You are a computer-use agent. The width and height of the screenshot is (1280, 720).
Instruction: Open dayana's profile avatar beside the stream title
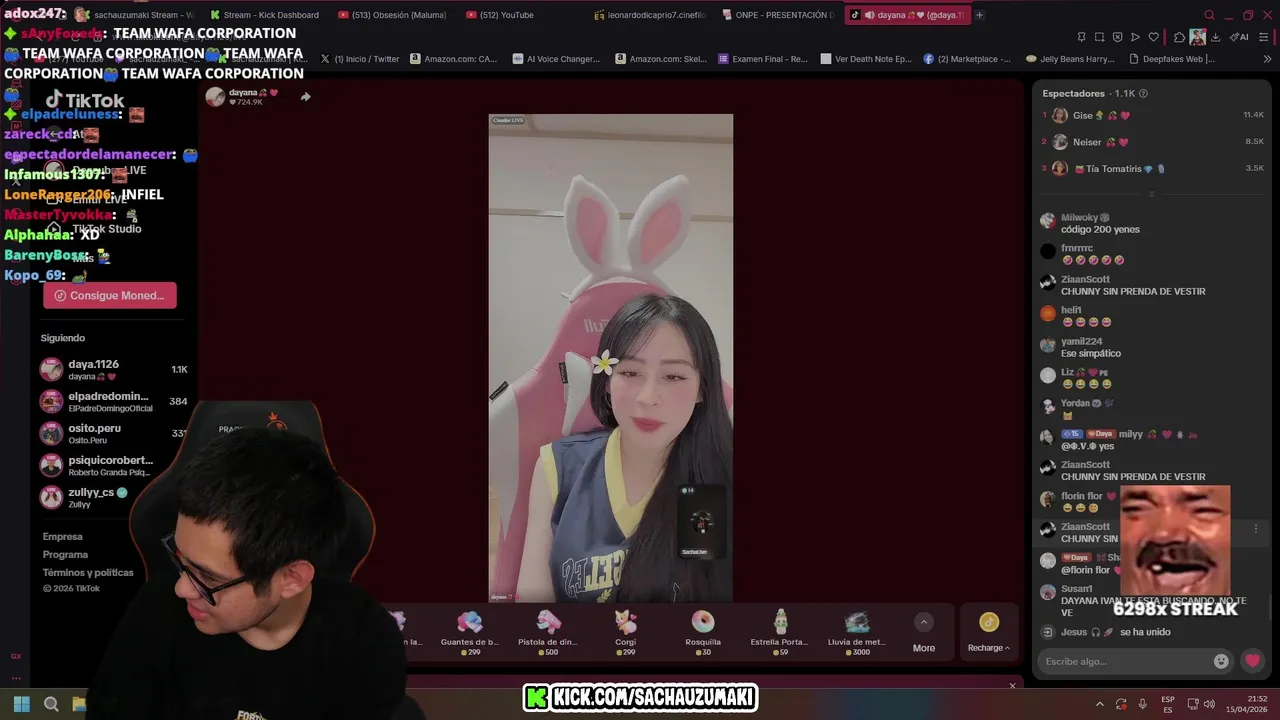(215, 96)
